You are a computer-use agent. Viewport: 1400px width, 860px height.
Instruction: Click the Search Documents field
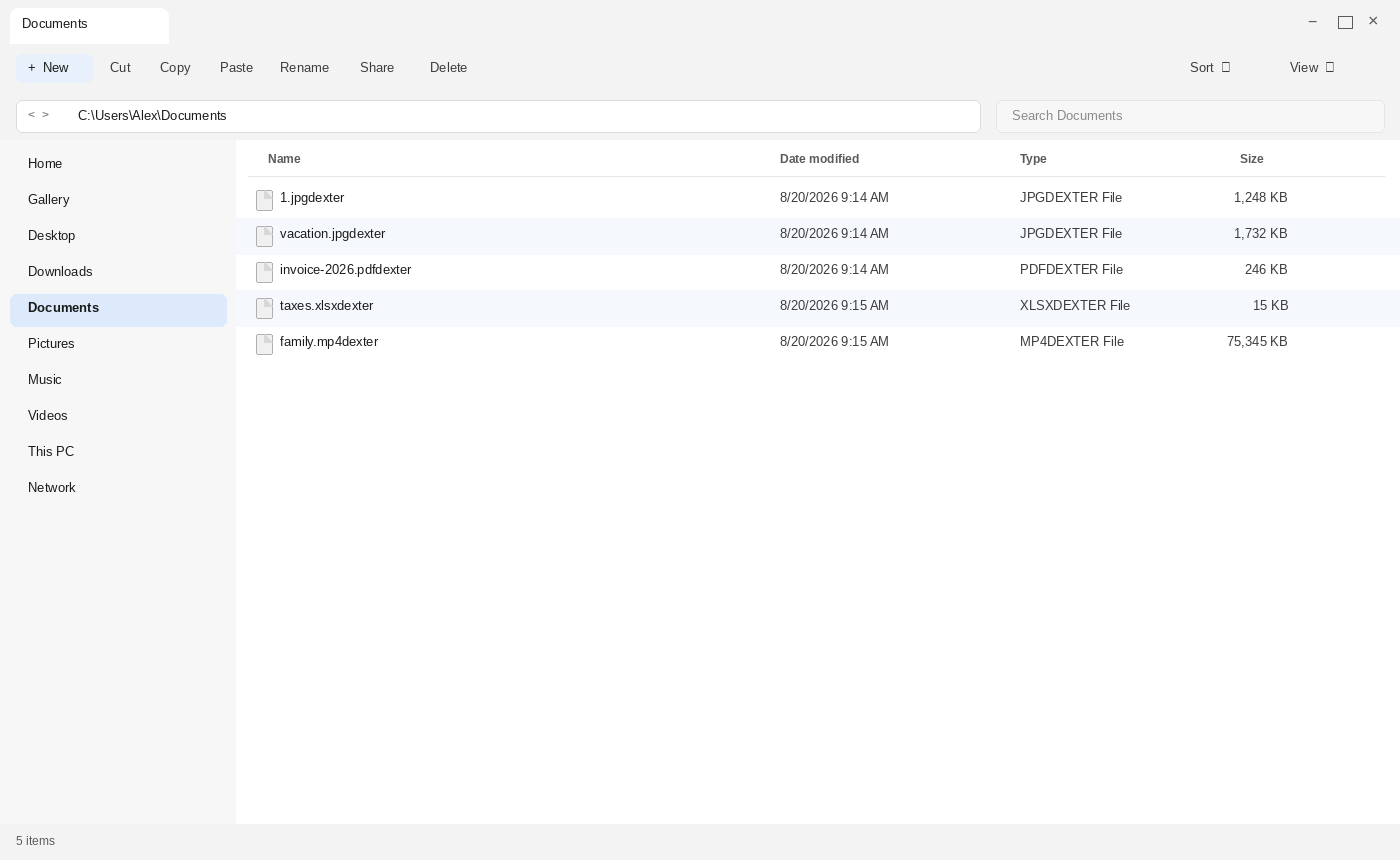[1190, 116]
